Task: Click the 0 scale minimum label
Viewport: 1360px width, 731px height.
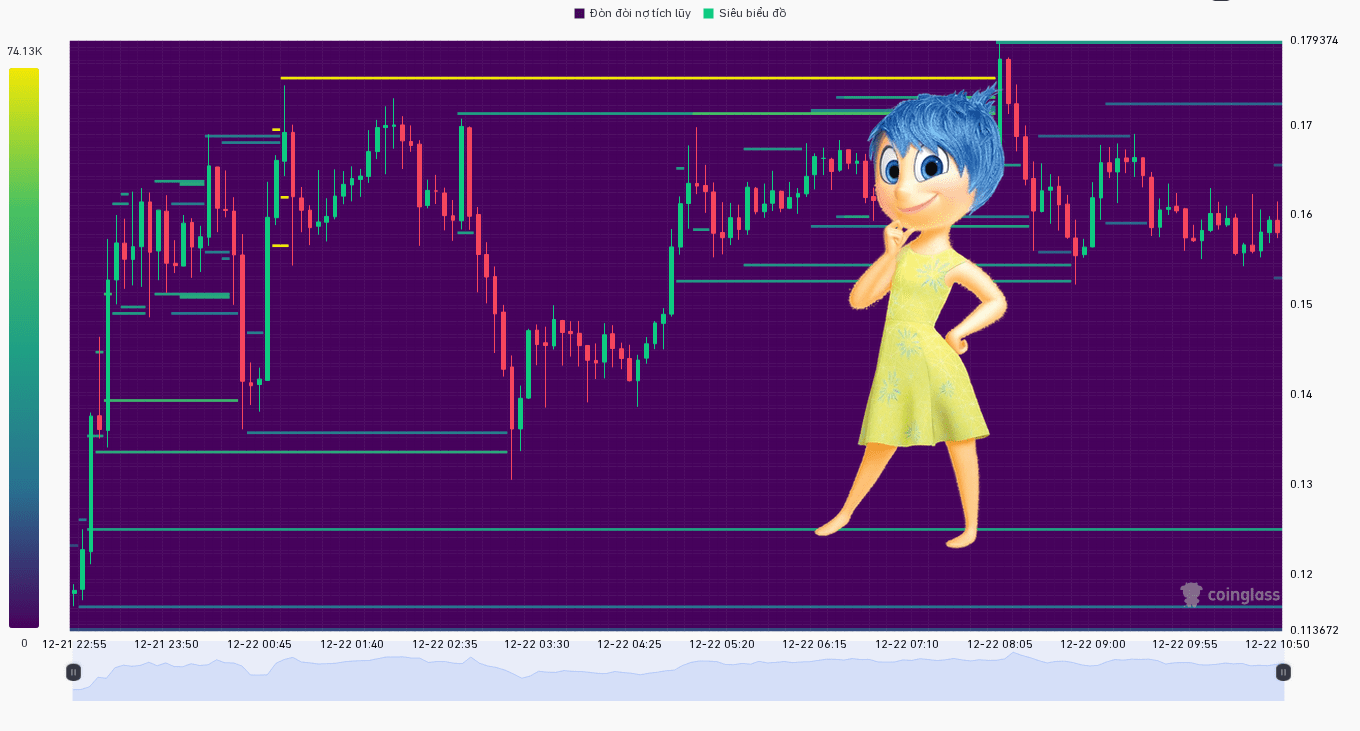Action: click(x=25, y=643)
